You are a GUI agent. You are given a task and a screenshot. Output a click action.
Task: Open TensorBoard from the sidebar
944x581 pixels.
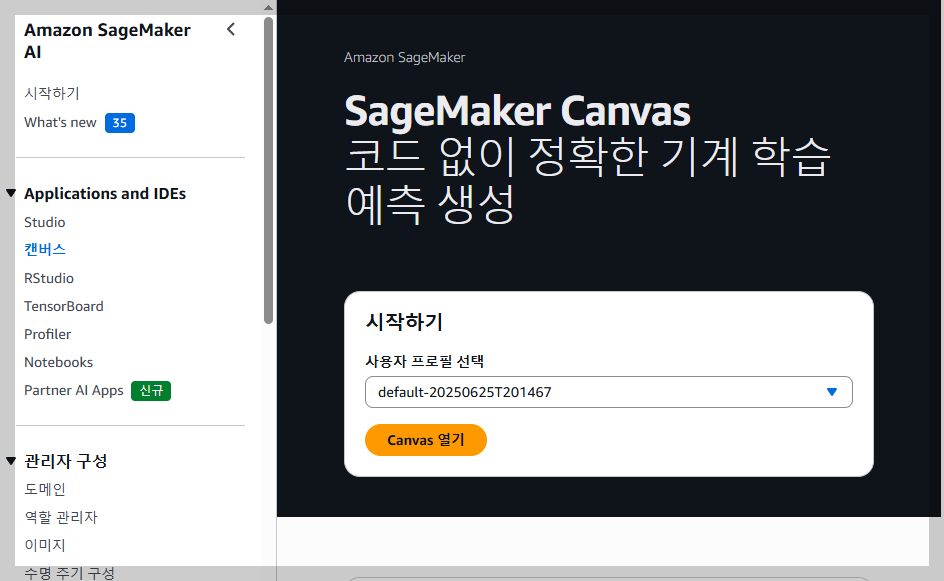(x=64, y=306)
